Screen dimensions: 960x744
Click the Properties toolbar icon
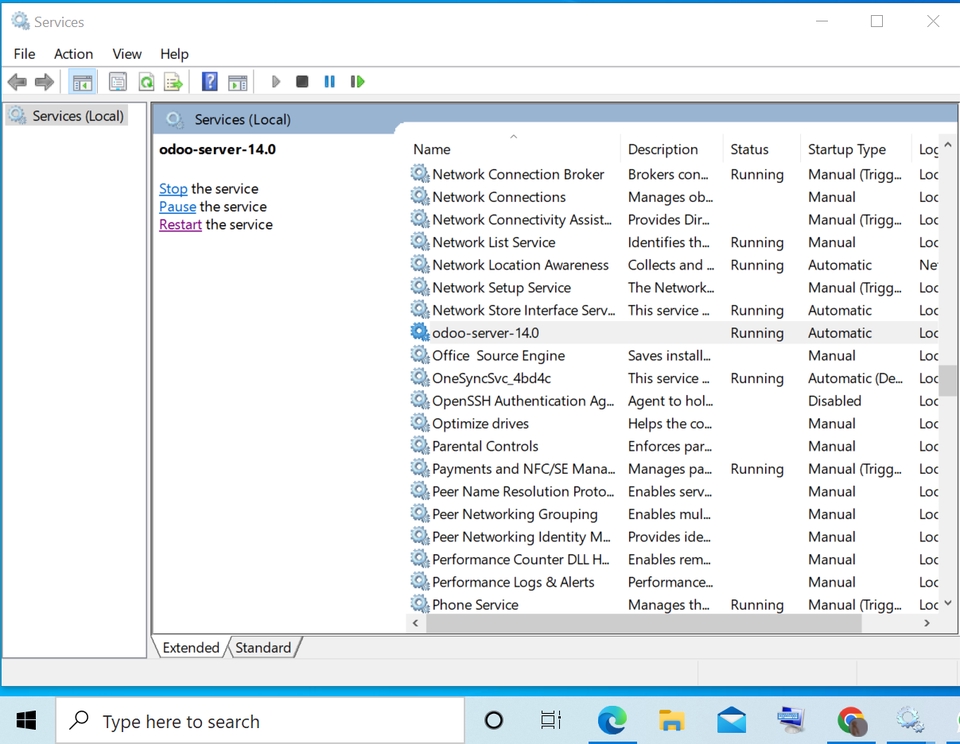(x=118, y=82)
